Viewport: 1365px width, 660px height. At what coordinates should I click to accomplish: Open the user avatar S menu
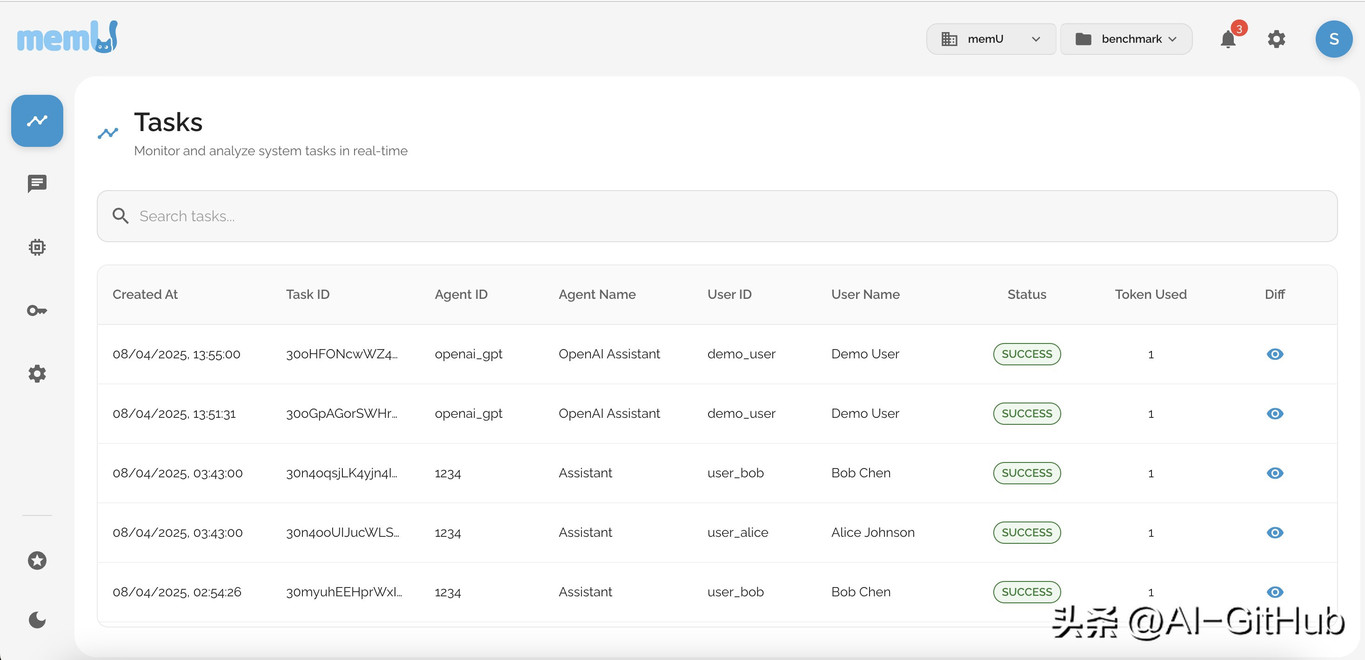pyautogui.click(x=1333, y=39)
